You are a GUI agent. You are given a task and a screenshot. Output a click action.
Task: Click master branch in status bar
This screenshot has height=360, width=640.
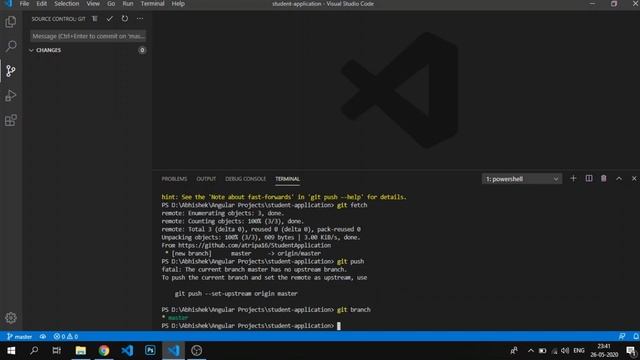(x=20, y=337)
